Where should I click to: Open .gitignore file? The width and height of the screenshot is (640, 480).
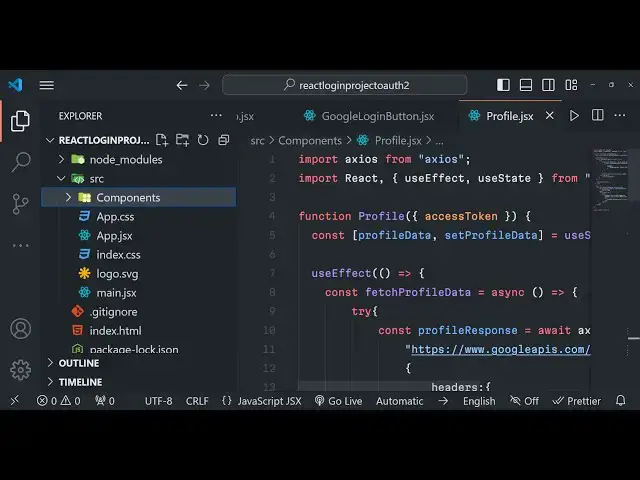click(139, 312)
